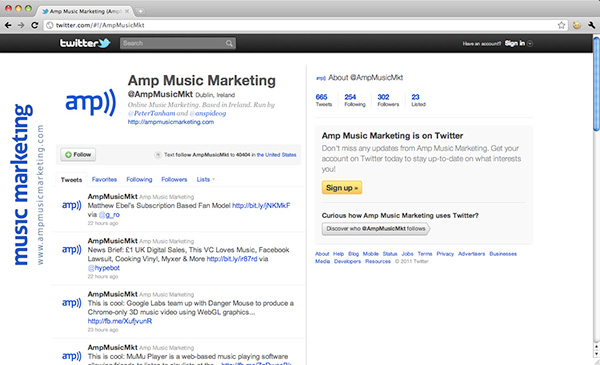
Task: Click the 23 Listed count
Action: point(418,100)
